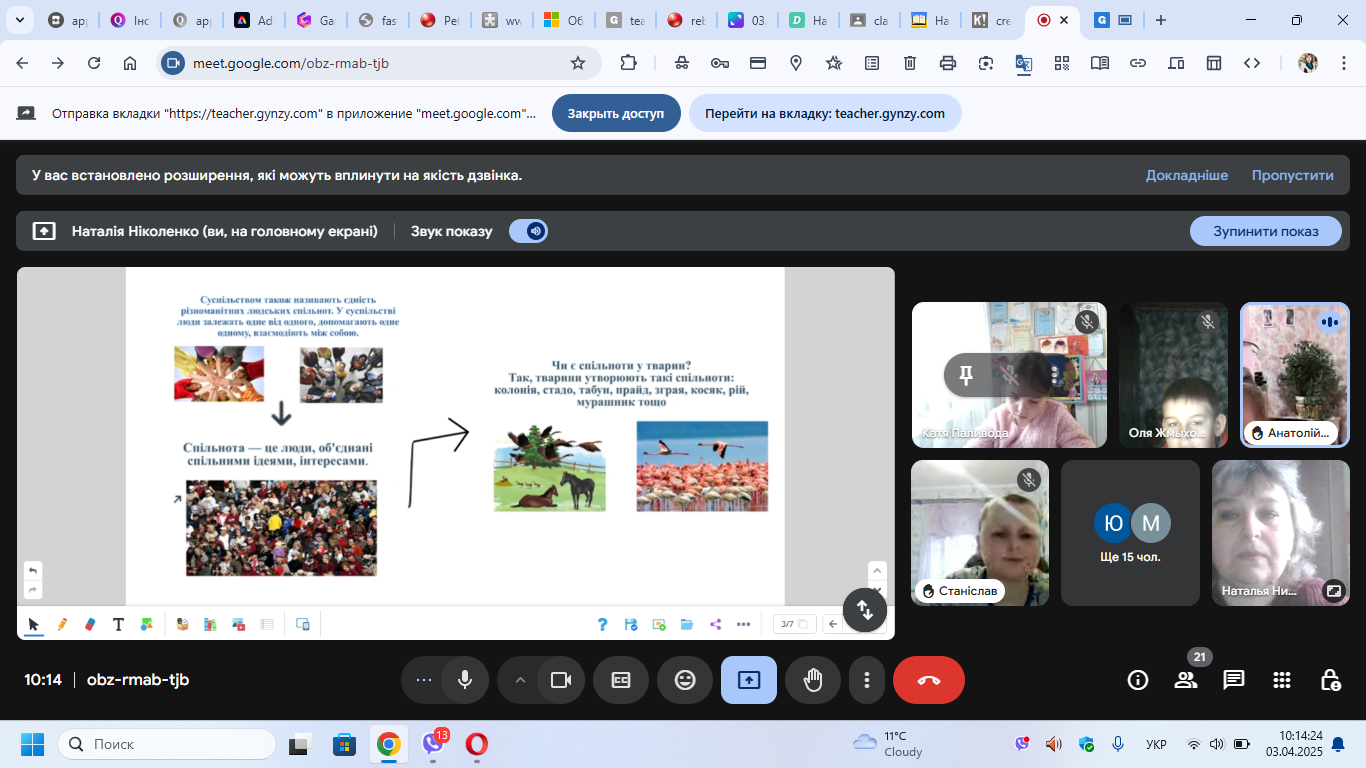Image resolution: width=1366 pixels, height=768 pixels.
Task: Turn off the camera in Meet controls
Action: (560, 680)
